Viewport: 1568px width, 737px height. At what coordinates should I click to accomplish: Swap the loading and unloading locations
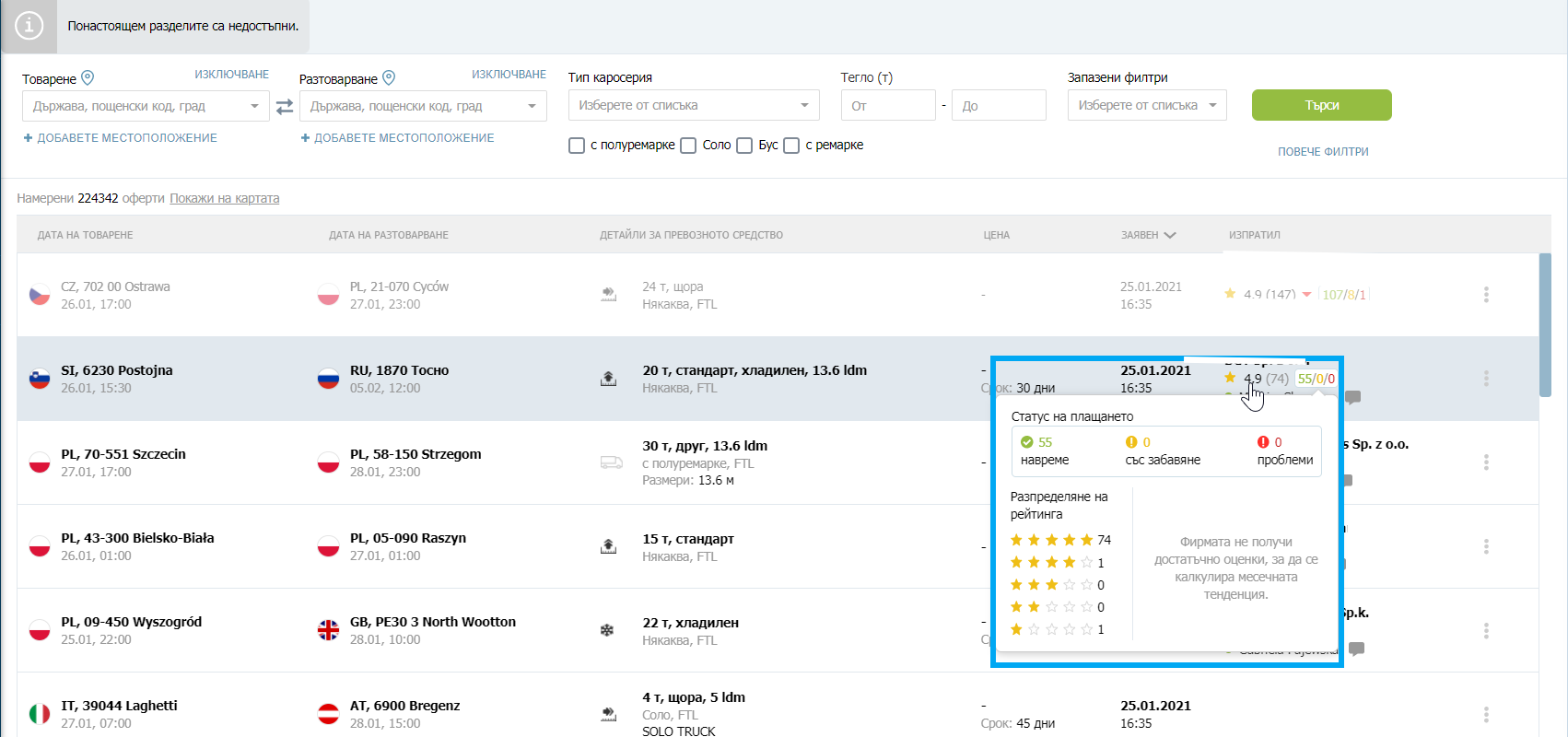(285, 107)
